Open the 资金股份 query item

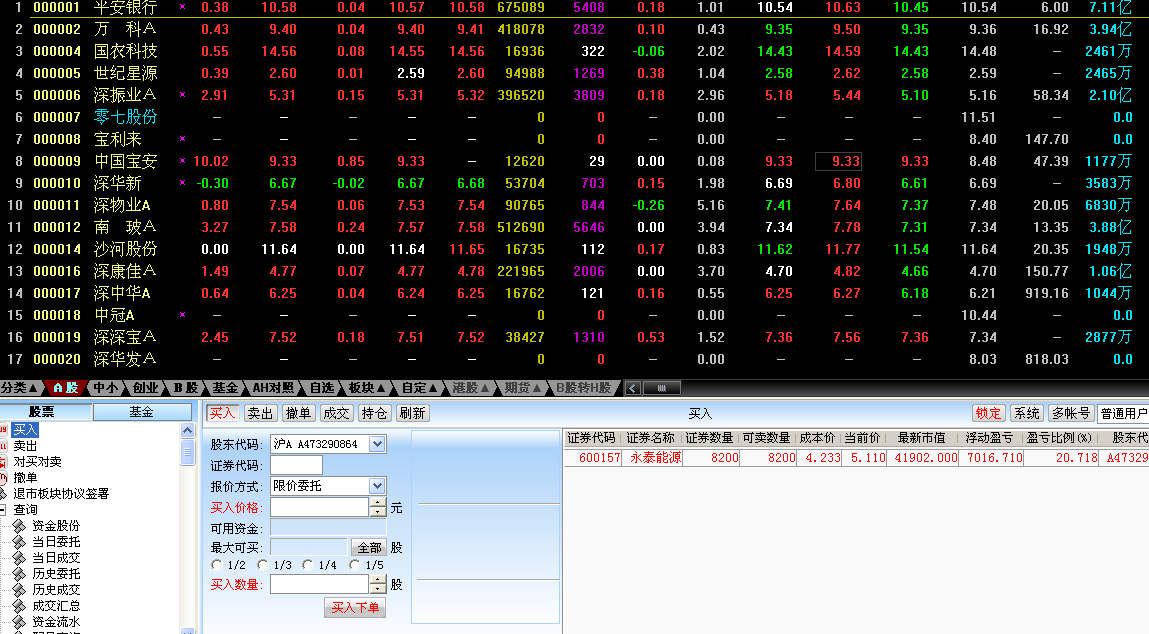click(55, 525)
